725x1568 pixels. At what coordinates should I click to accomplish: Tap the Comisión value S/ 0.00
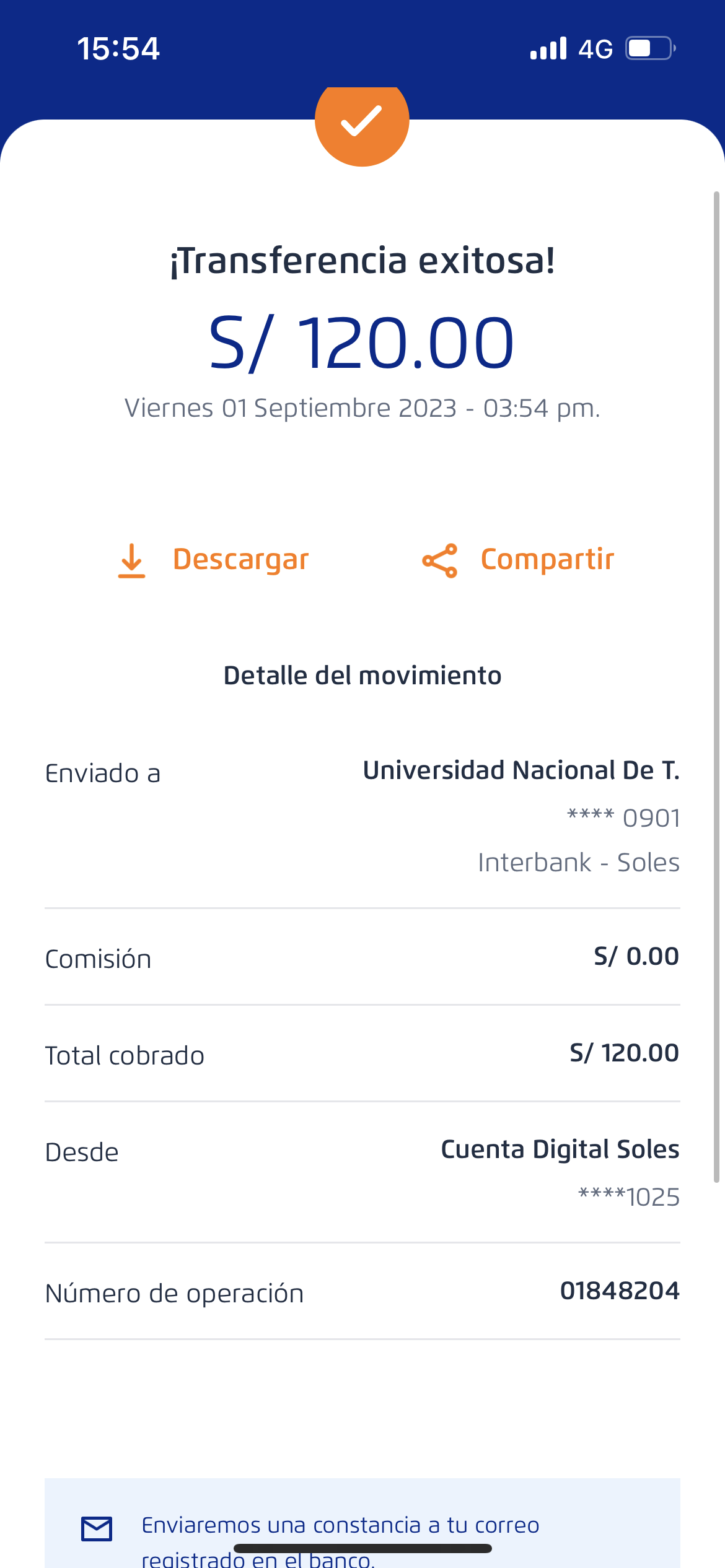click(636, 956)
